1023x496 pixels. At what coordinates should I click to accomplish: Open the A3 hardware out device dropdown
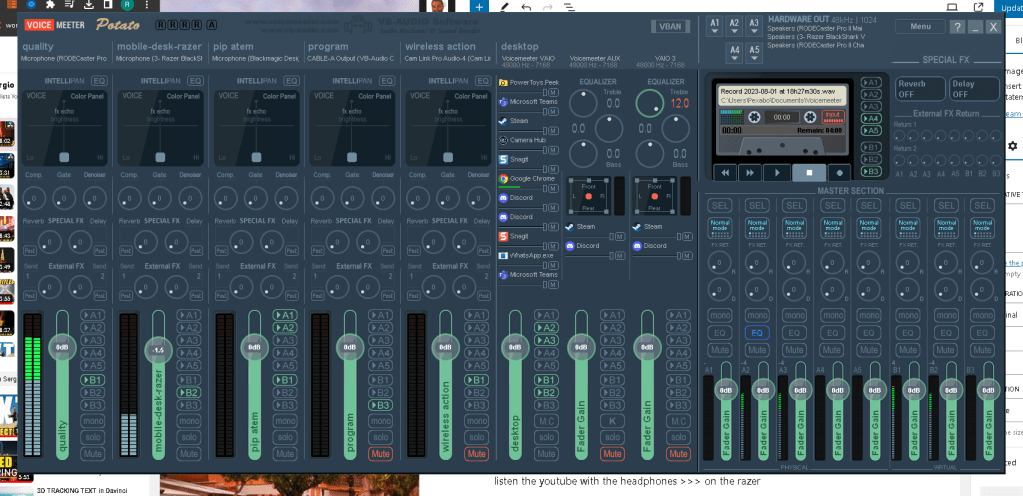pyautogui.click(x=754, y=27)
